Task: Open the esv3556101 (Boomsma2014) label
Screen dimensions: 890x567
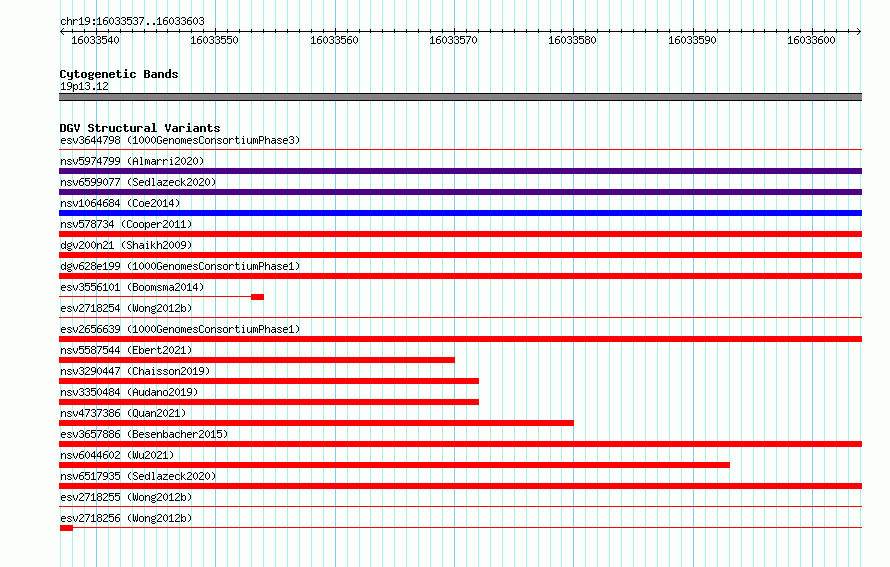Action: 132,287
